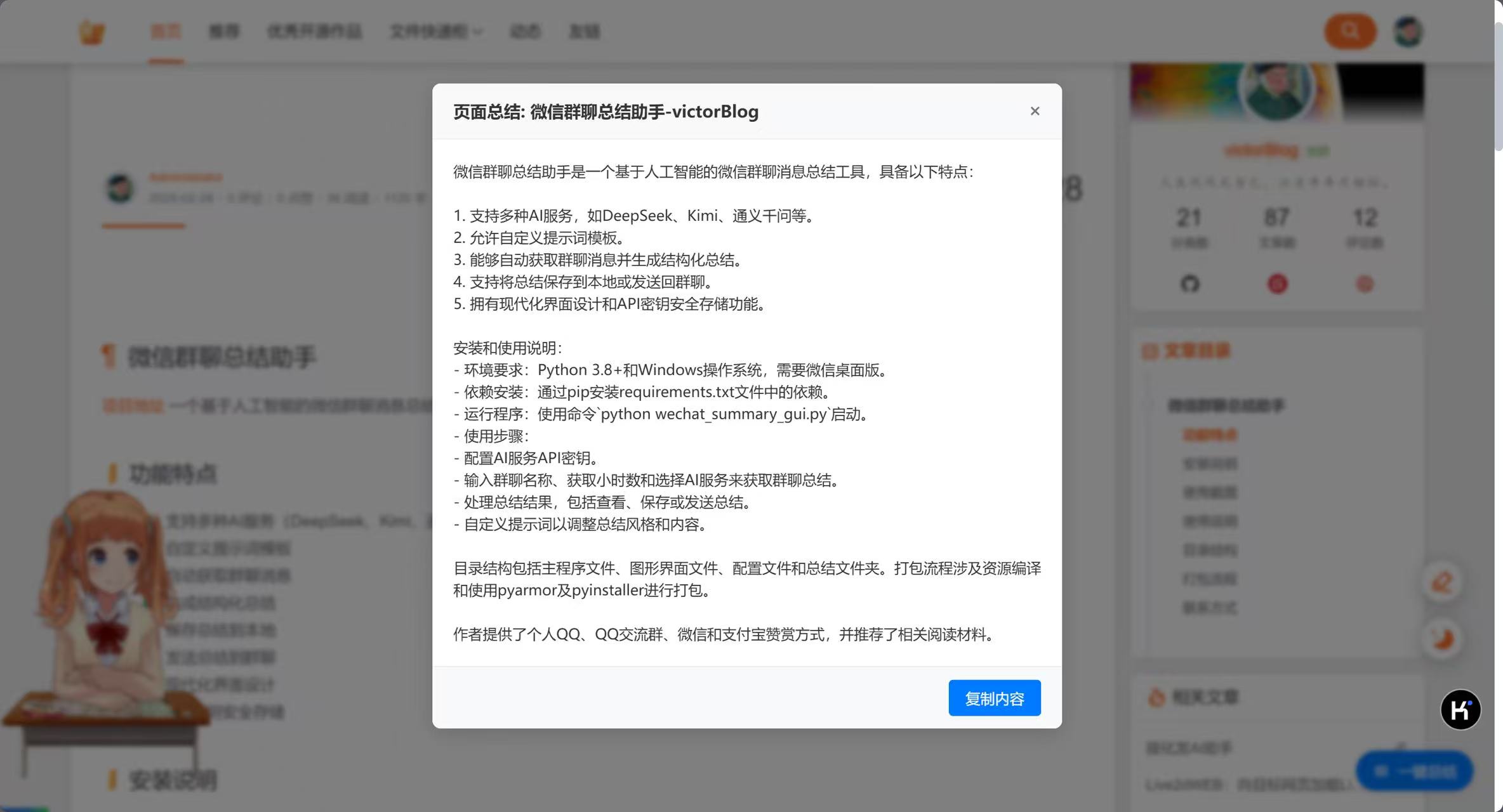Click the page vertical scrollbar thumb
Image resolution: width=1503 pixels, height=812 pixels.
click(1498, 86)
